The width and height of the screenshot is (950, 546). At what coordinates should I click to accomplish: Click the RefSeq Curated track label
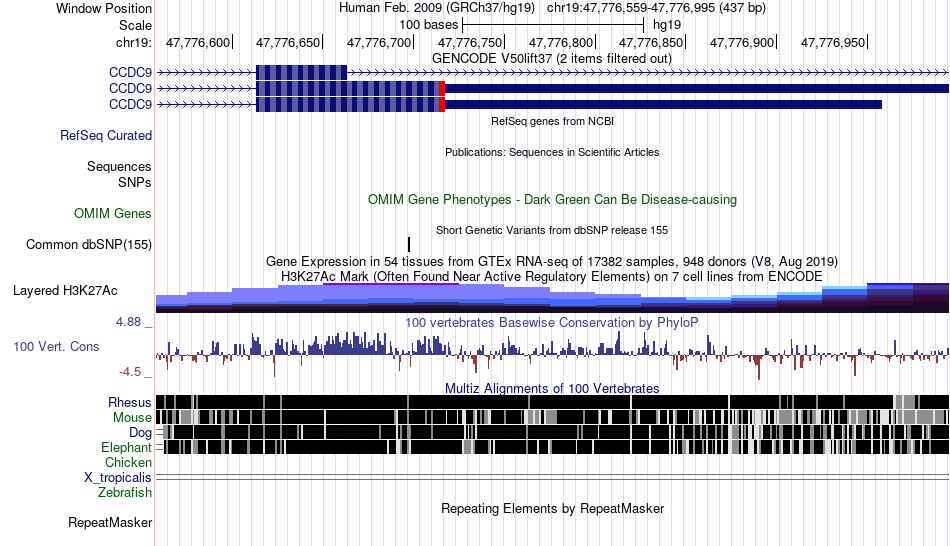106,136
